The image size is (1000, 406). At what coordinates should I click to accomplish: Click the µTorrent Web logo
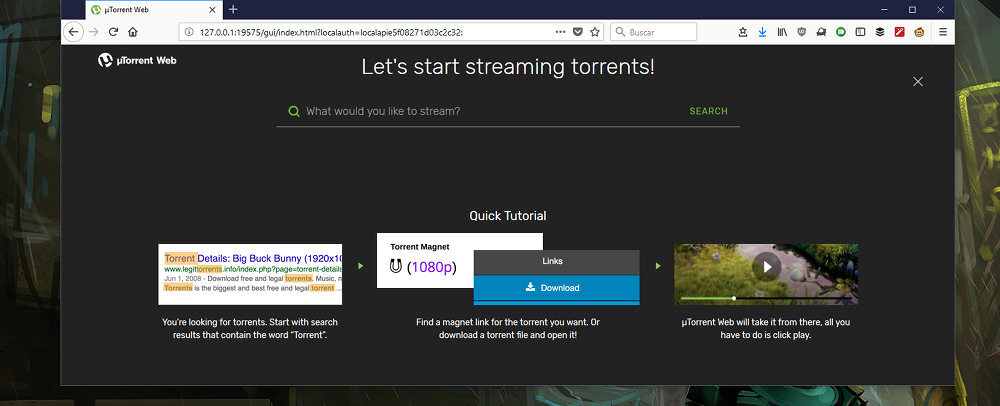tap(137, 61)
